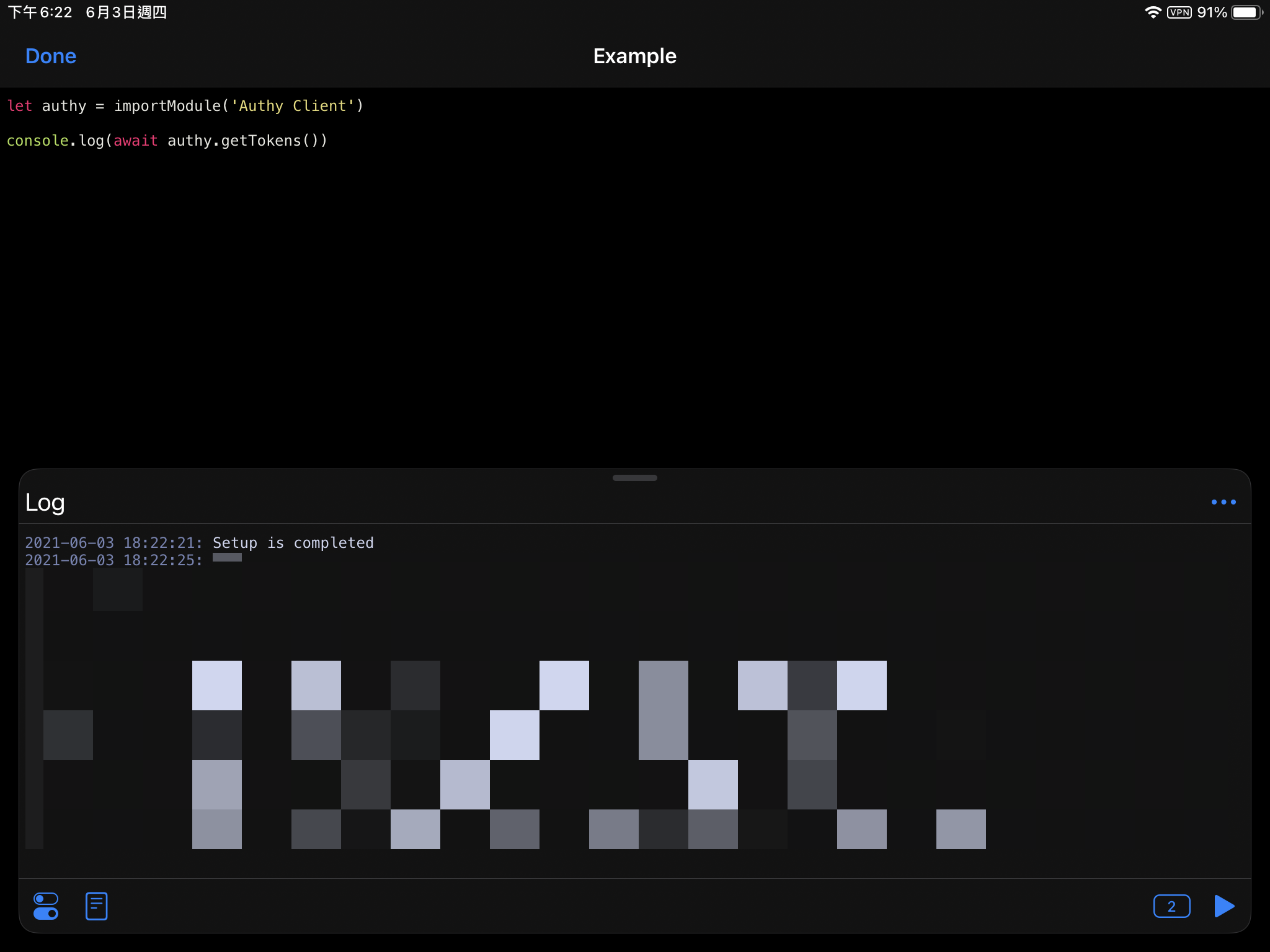Open the documentation page icon
The height and width of the screenshot is (952, 1270).
(x=96, y=906)
